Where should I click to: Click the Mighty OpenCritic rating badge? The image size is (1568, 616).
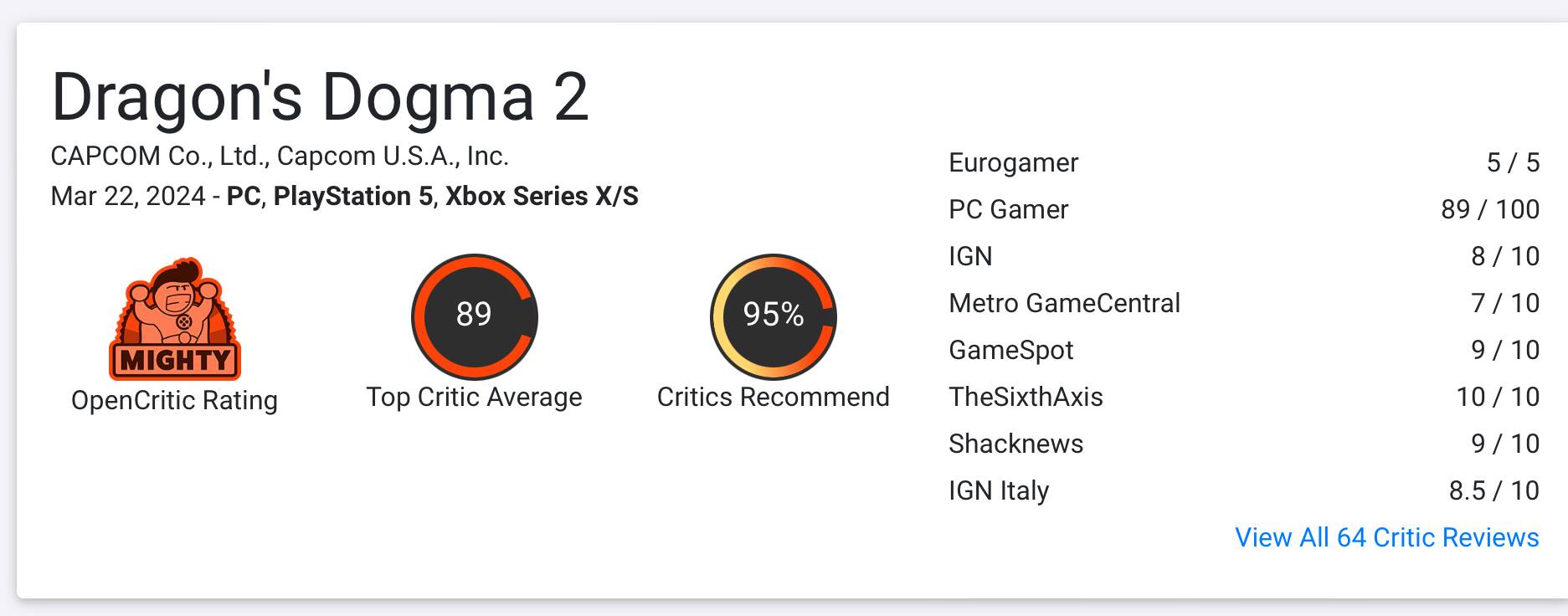(174, 319)
